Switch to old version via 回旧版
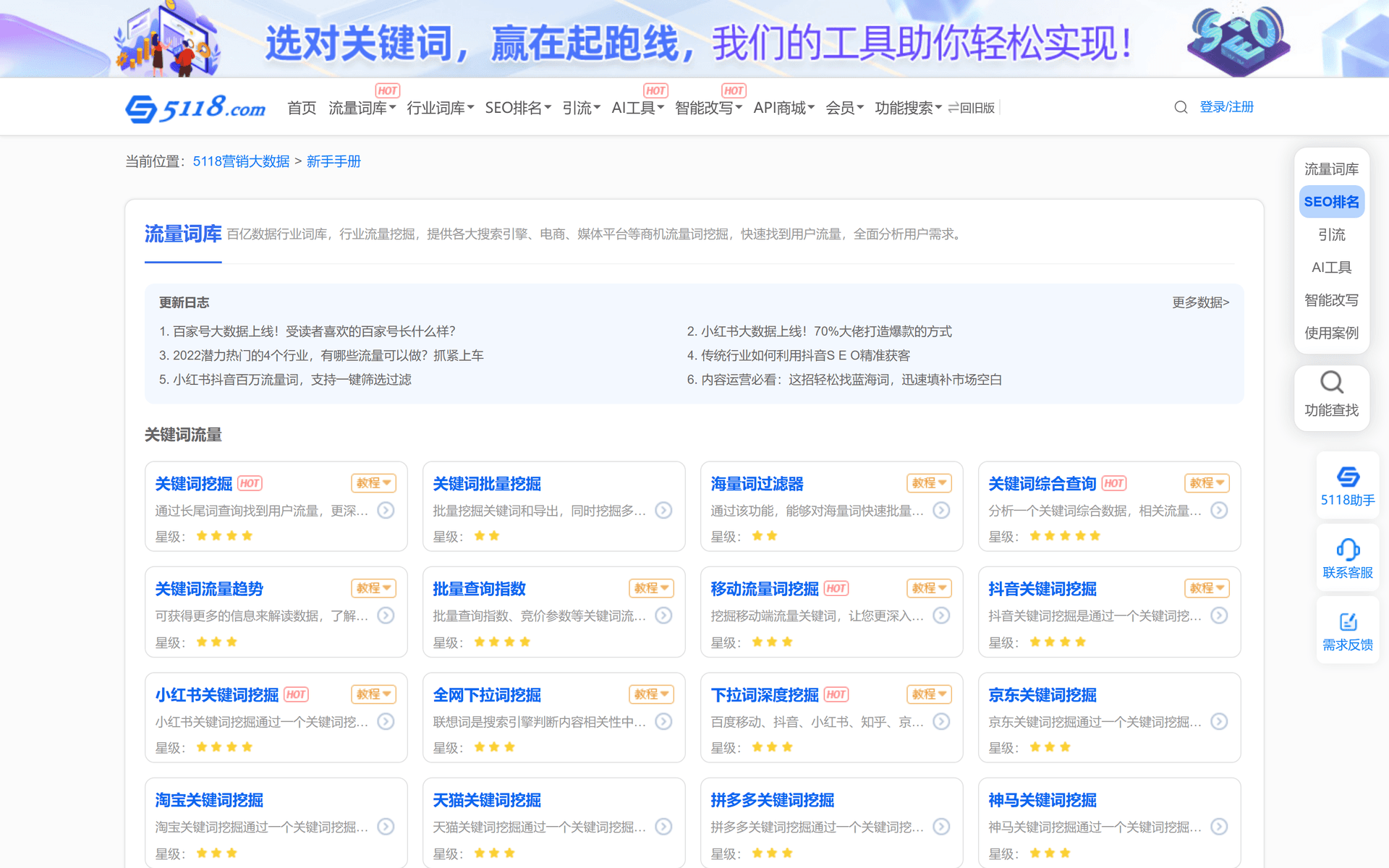This screenshot has width=1389, height=868. 972,108
